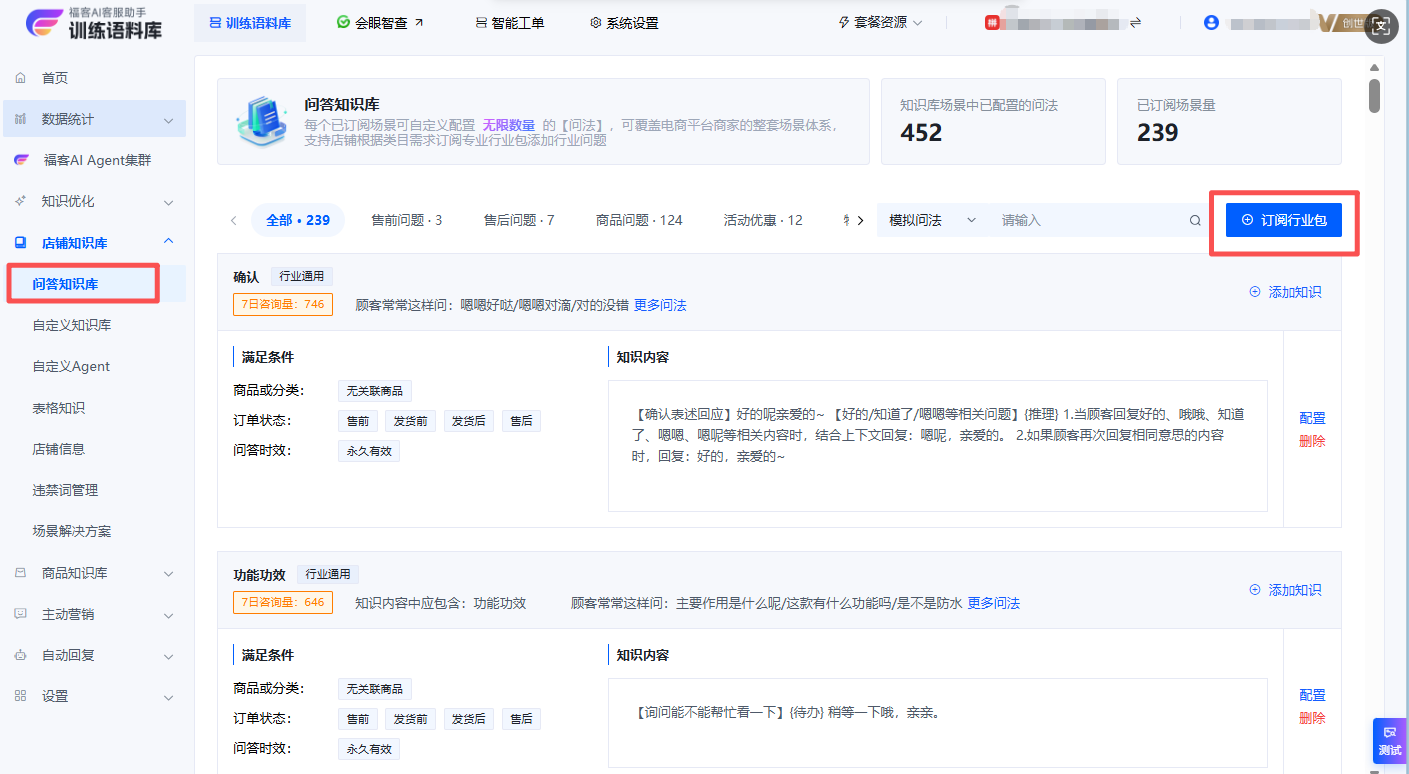Focus the 请输入 search input field
The width and height of the screenshot is (1409, 774).
(x=1090, y=220)
